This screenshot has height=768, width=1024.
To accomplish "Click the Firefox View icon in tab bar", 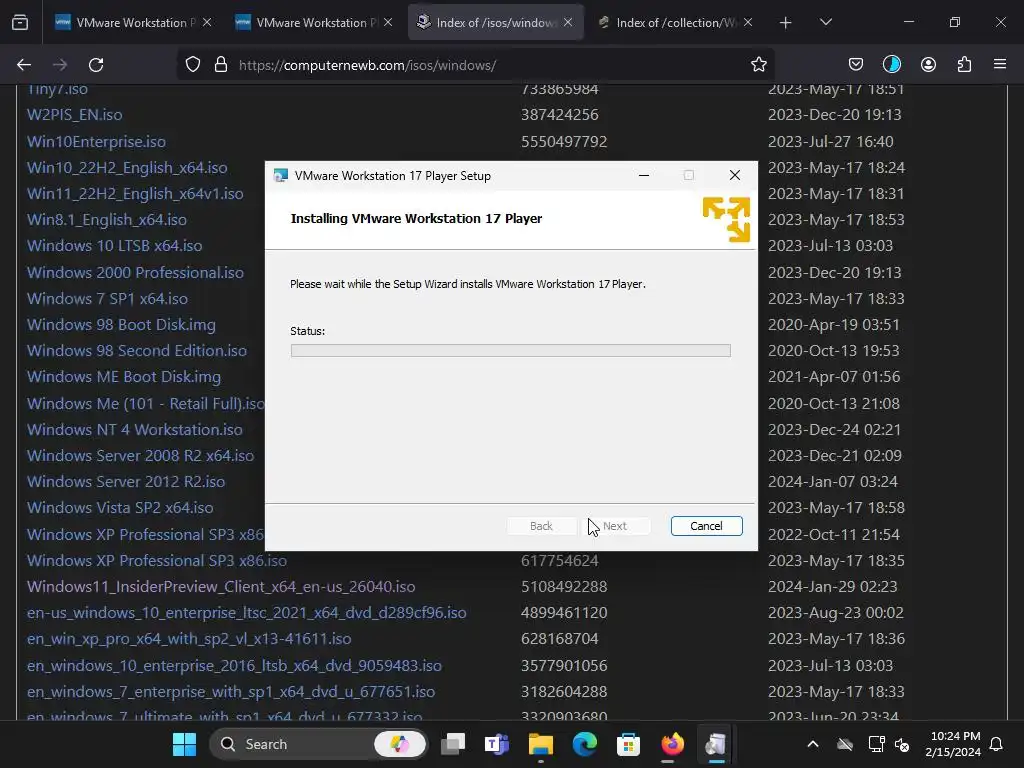I will pyautogui.click(x=20, y=23).
